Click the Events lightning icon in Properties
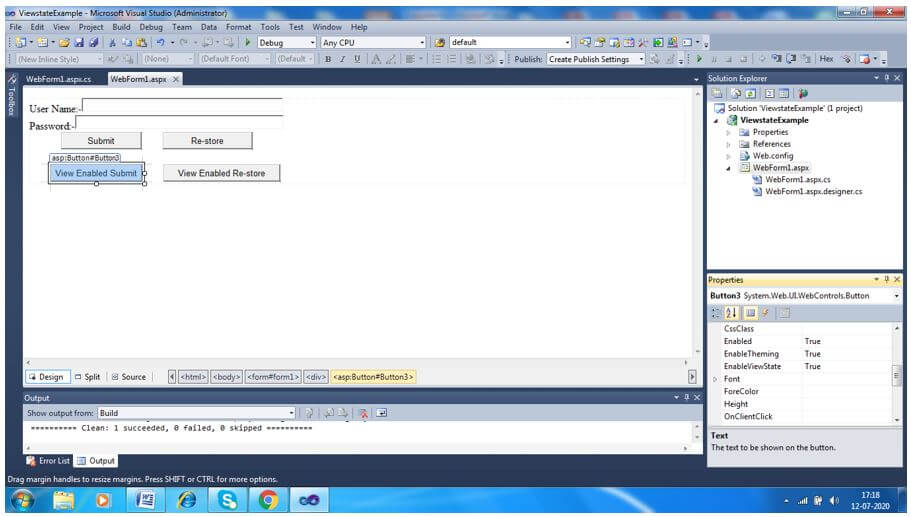911x517 pixels. point(766,313)
